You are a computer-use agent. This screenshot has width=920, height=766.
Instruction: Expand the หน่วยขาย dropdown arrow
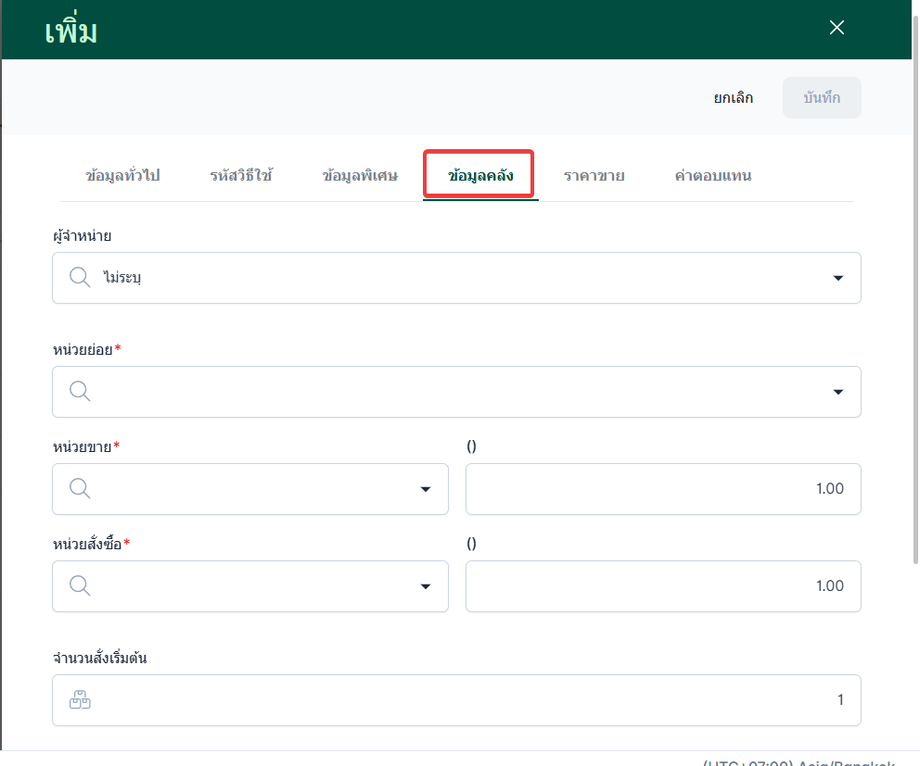point(425,489)
